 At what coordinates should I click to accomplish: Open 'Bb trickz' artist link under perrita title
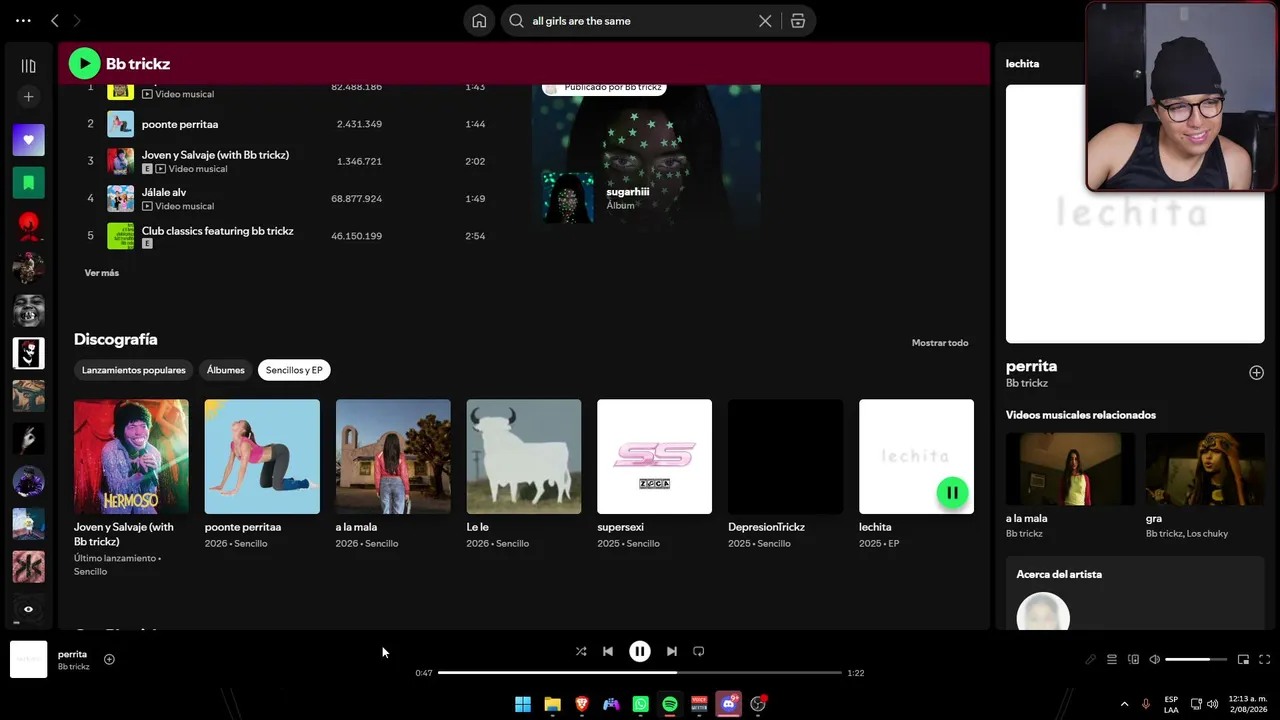(1027, 383)
